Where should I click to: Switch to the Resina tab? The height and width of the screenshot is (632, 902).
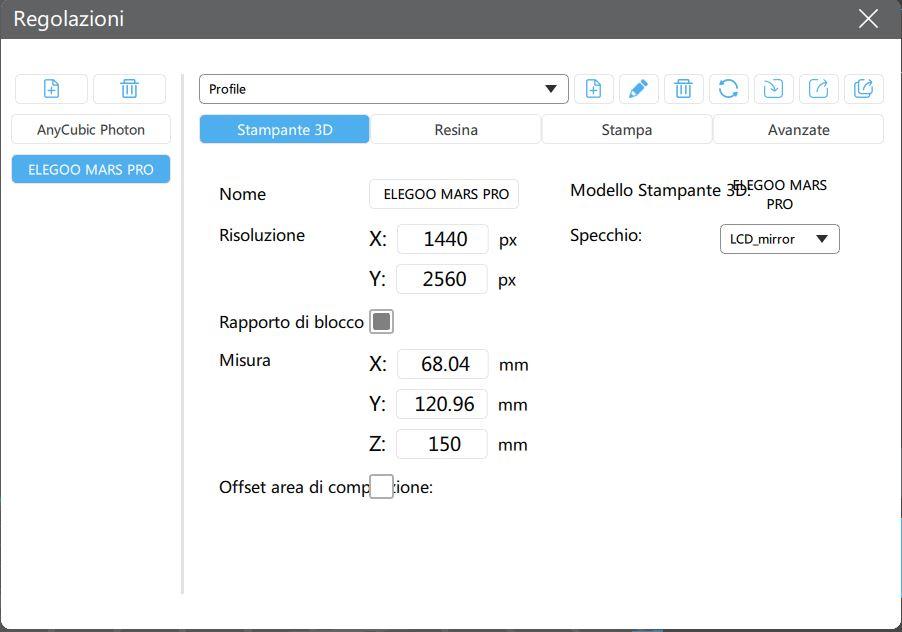[456, 129]
